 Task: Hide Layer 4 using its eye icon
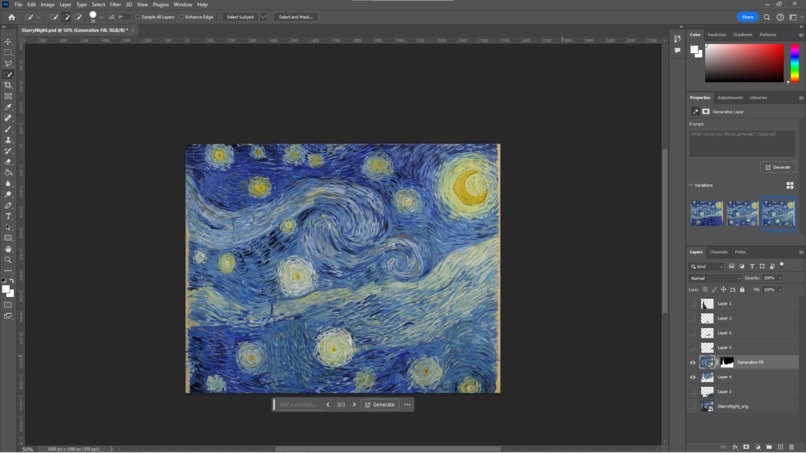pos(692,377)
